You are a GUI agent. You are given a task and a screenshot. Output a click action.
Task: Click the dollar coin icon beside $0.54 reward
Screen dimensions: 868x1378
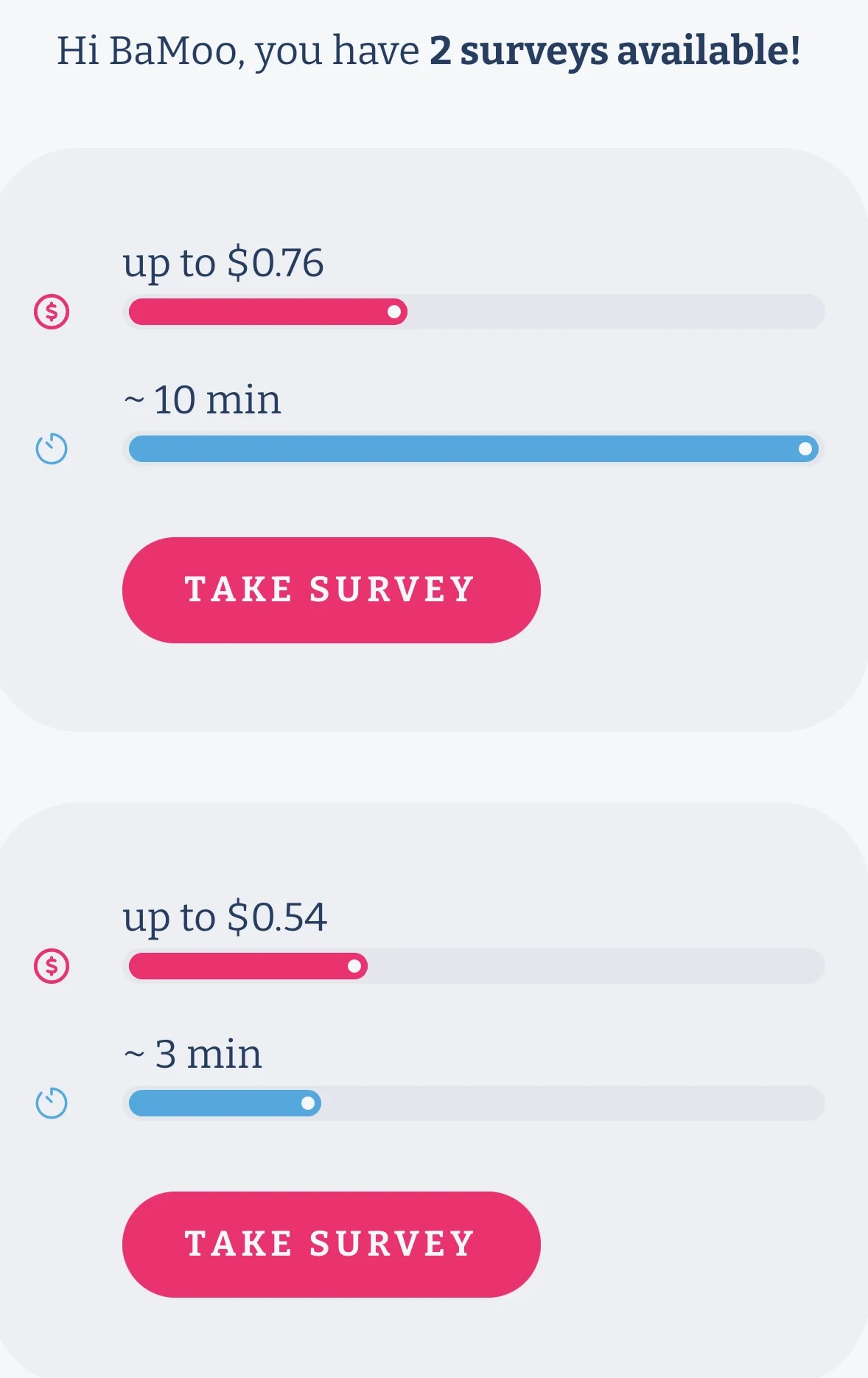[52, 966]
